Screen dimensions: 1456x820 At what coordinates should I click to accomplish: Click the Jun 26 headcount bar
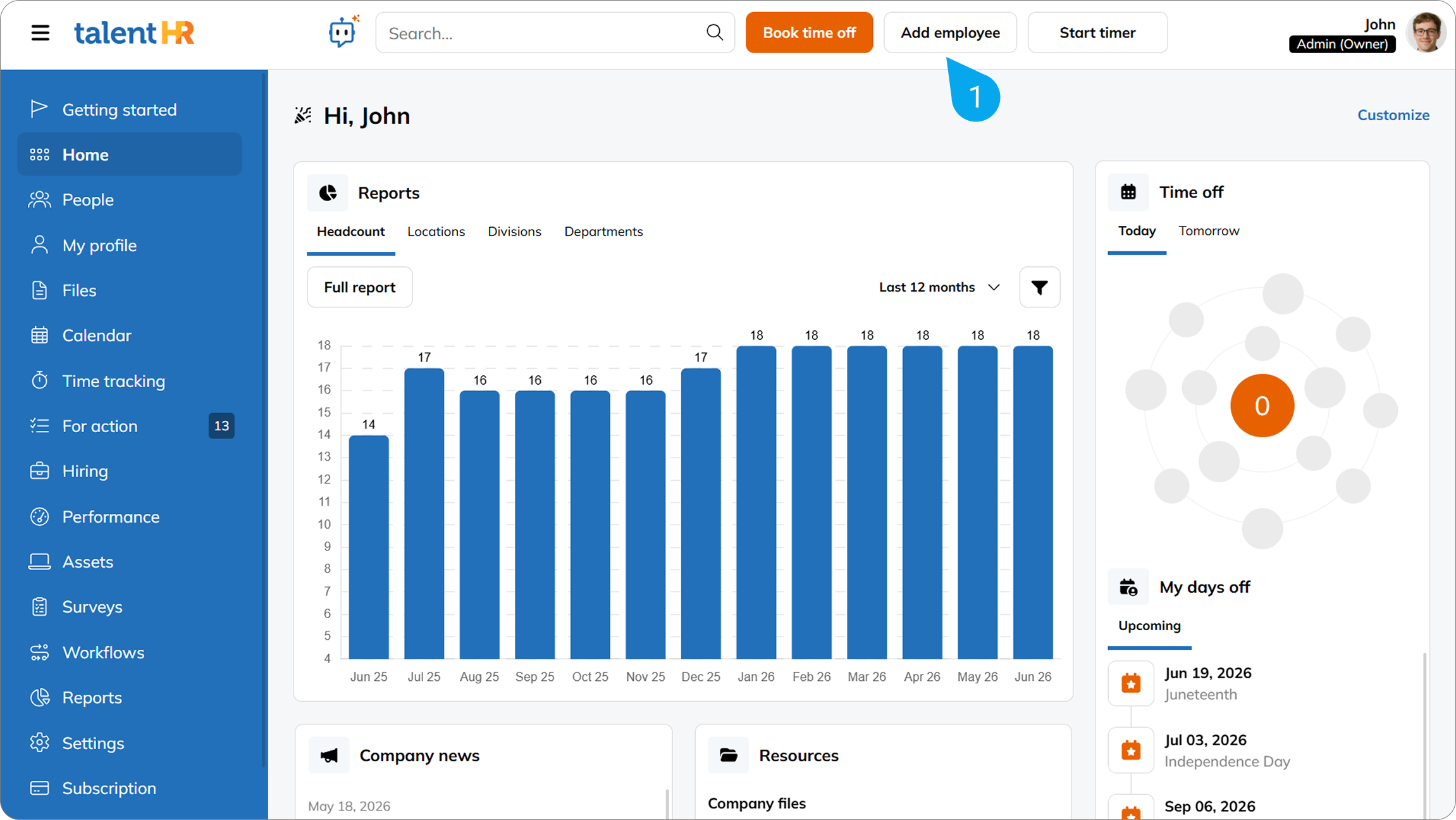pos(1033,502)
